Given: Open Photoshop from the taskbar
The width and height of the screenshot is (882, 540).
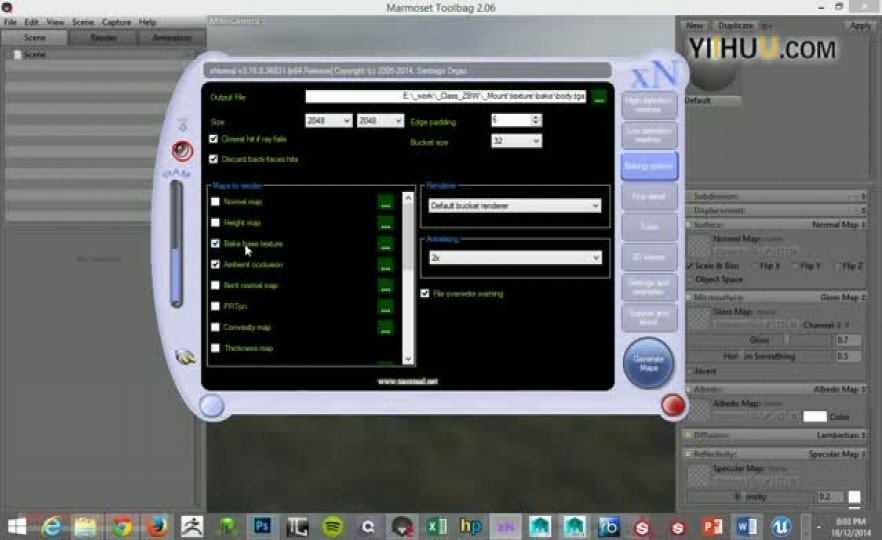Looking at the screenshot, I should [262, 526].
